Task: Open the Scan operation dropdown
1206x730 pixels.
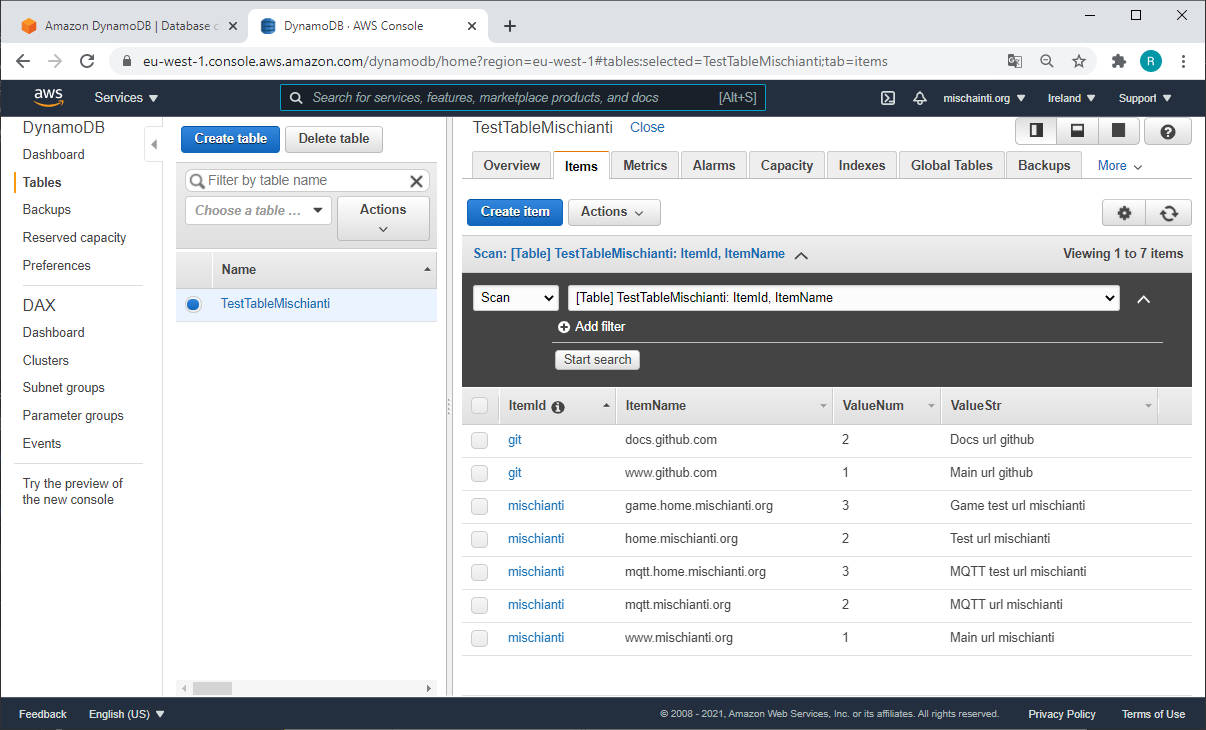Action: click(515, 298)
